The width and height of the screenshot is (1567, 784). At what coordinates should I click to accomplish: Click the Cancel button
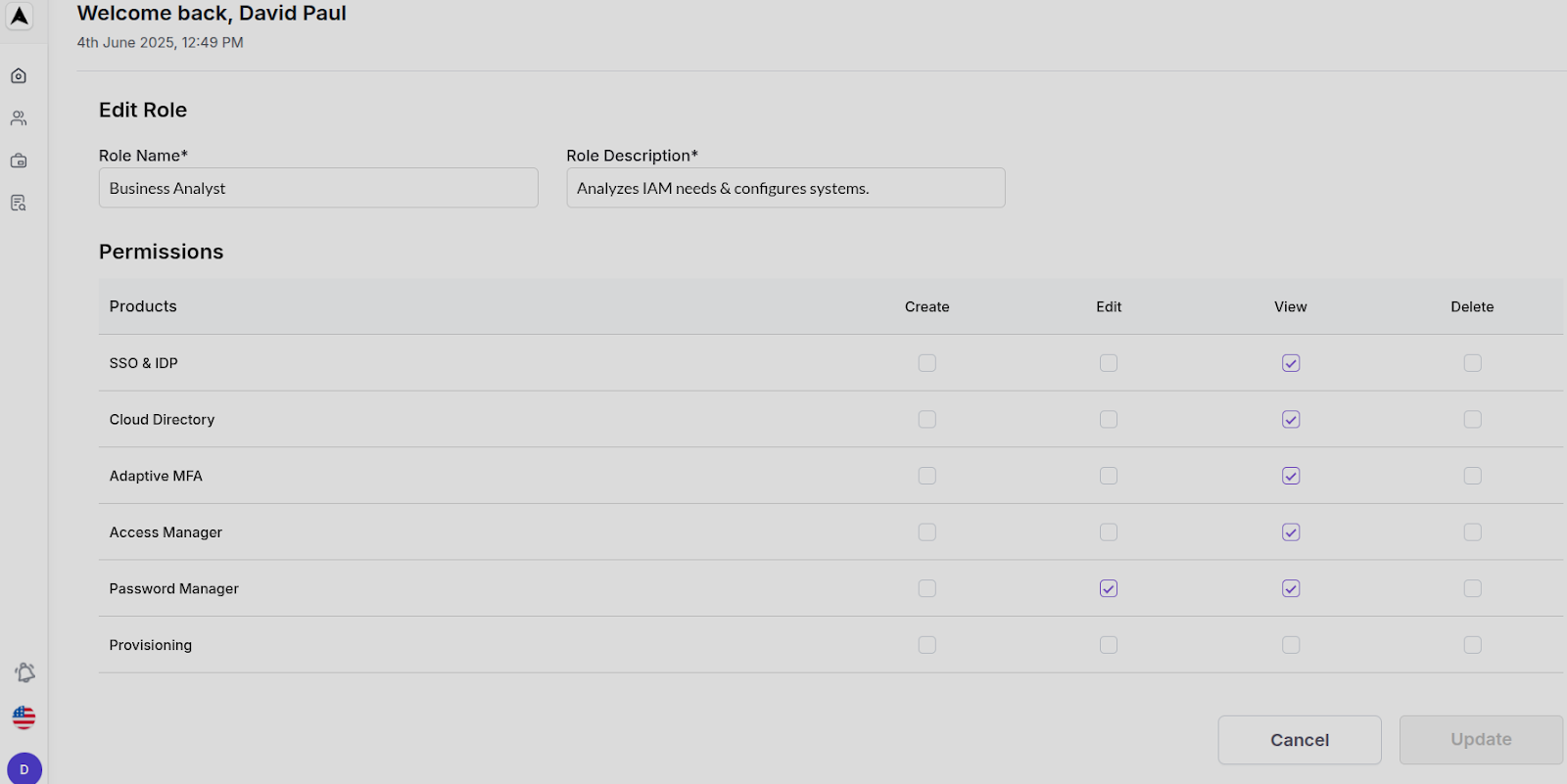click(x=1299, y=740)
